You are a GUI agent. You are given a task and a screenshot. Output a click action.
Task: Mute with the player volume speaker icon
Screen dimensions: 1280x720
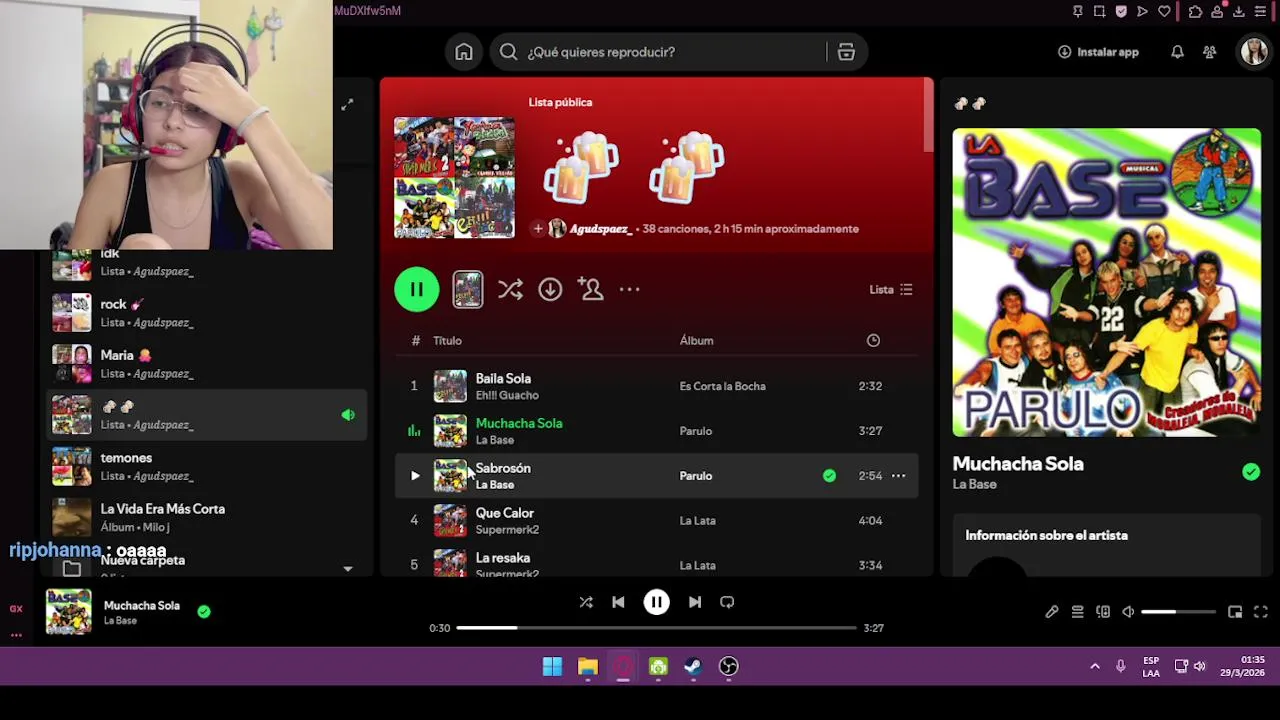pos(1128,612)
